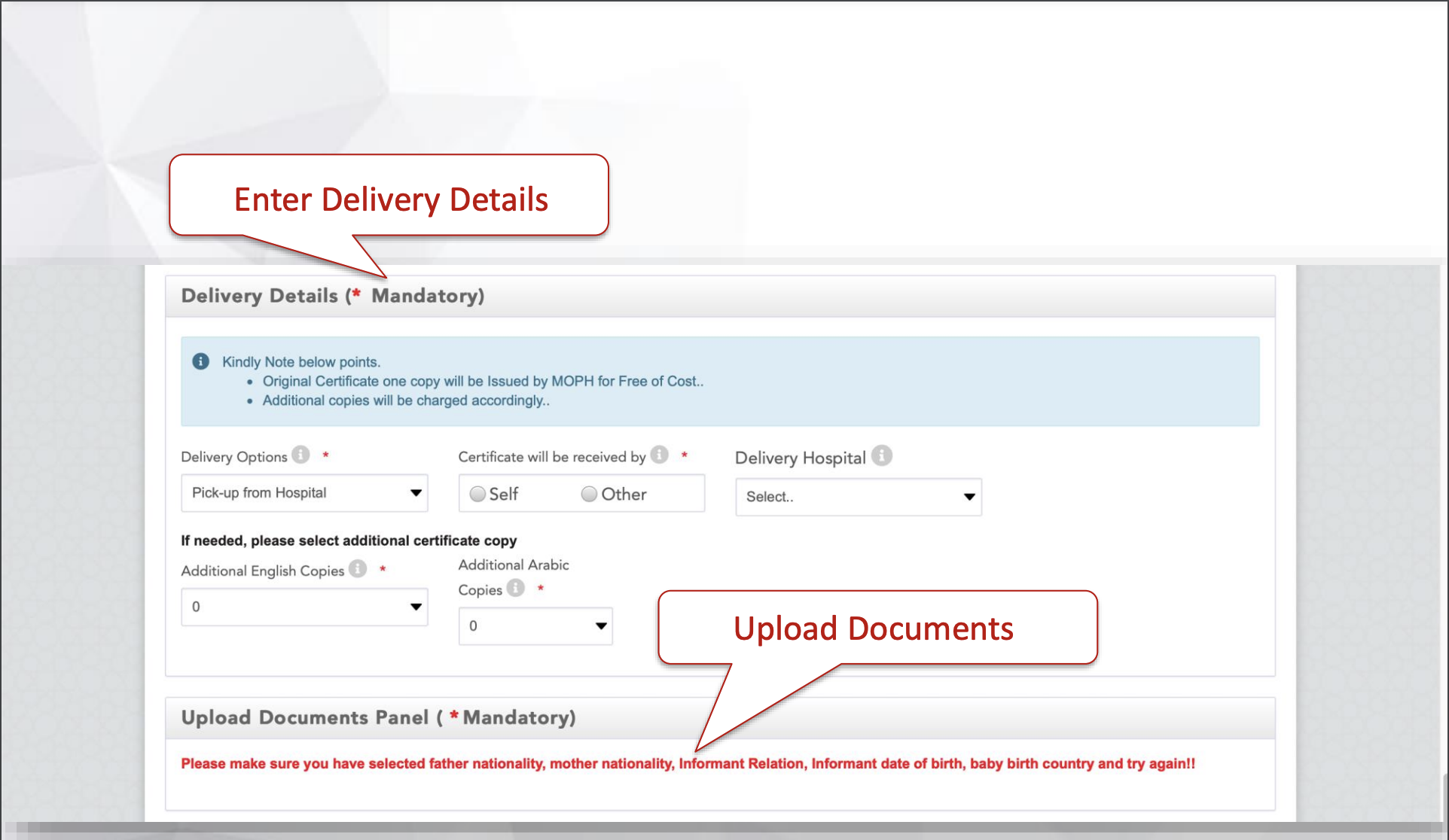
Task: Click the info icon beside Additional Arabic Copies
Action: point(514,589)
